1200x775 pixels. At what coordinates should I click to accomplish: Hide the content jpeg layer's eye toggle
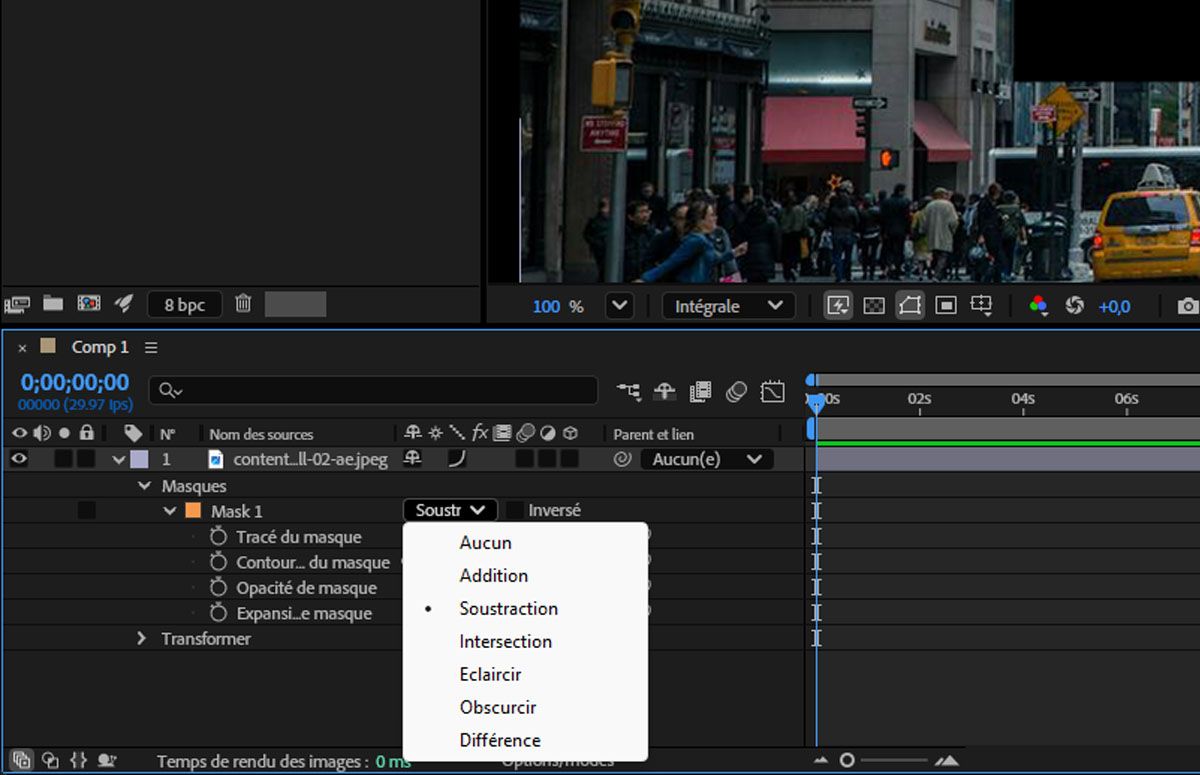19,459
